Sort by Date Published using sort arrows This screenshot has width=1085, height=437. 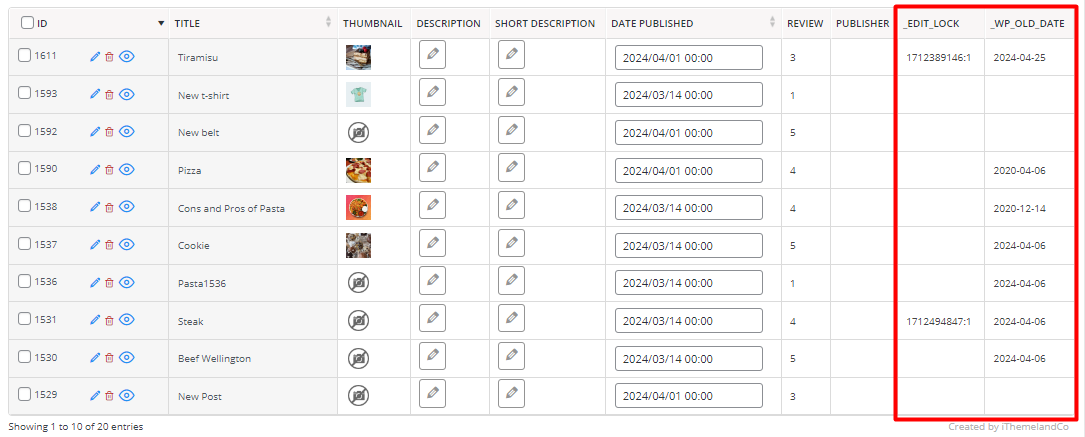(772, 23)
